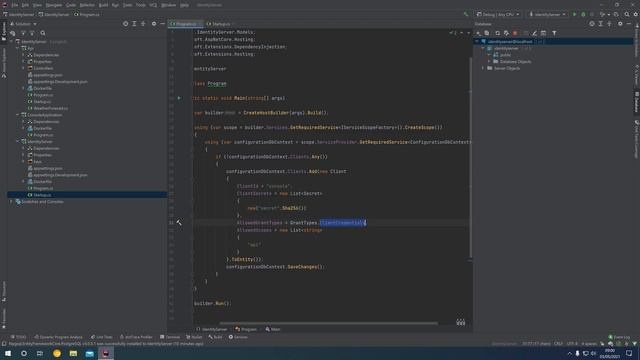Click the search icon in the Solution toolbar
Screen dimensions: 640x360
(43, 33)
